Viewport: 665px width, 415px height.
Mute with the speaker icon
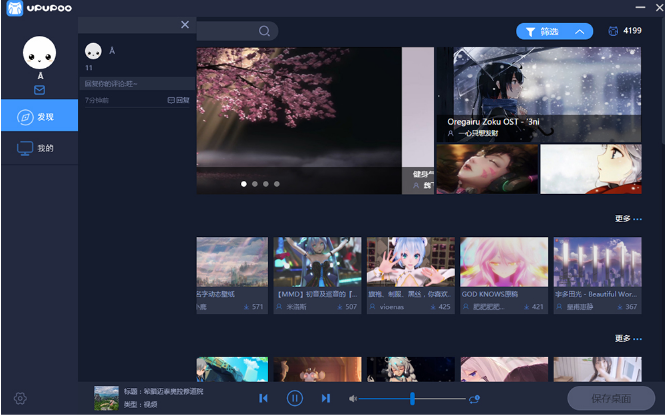pos(352,399)
